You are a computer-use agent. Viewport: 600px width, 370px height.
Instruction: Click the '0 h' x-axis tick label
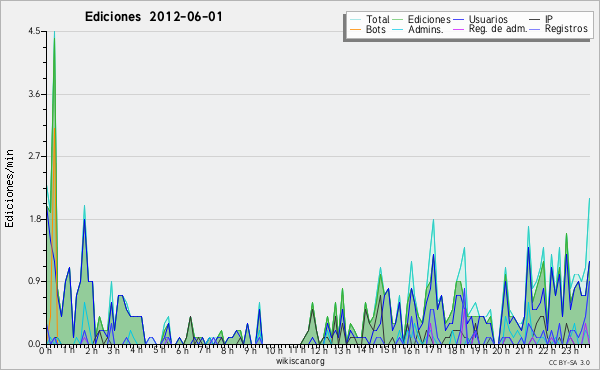(45, 350)
